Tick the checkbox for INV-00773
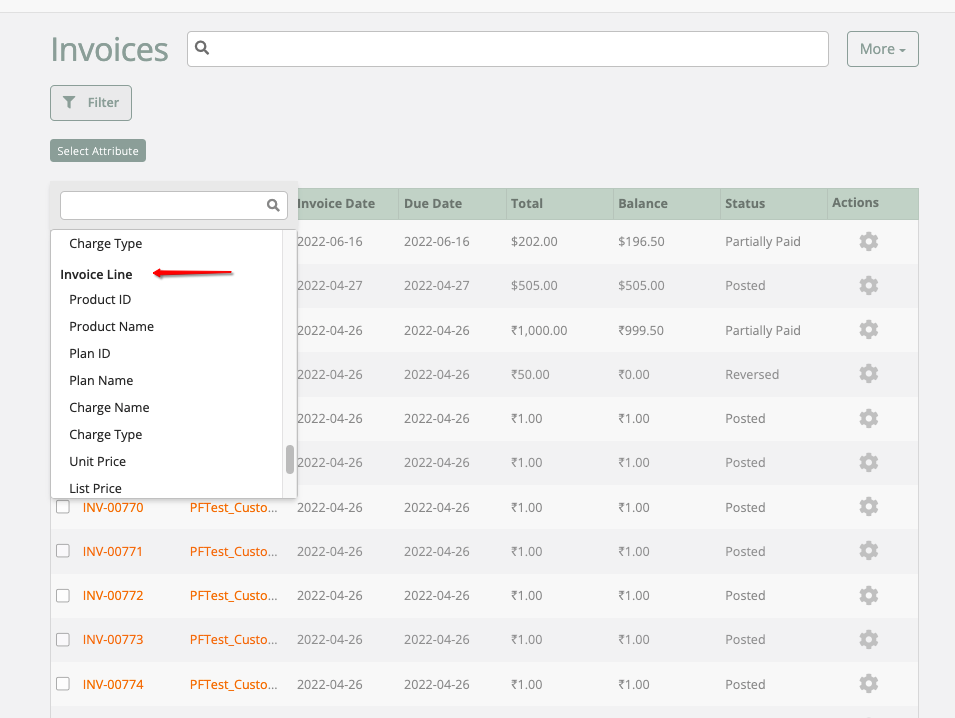 click(x=63, y=639)
